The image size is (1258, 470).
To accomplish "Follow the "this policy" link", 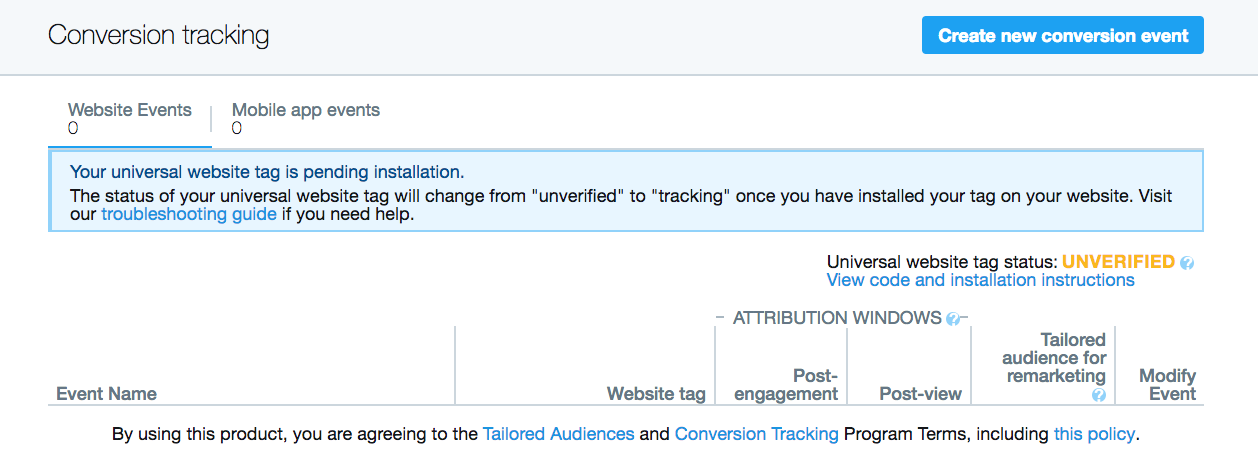I will tap(1094, 434).
